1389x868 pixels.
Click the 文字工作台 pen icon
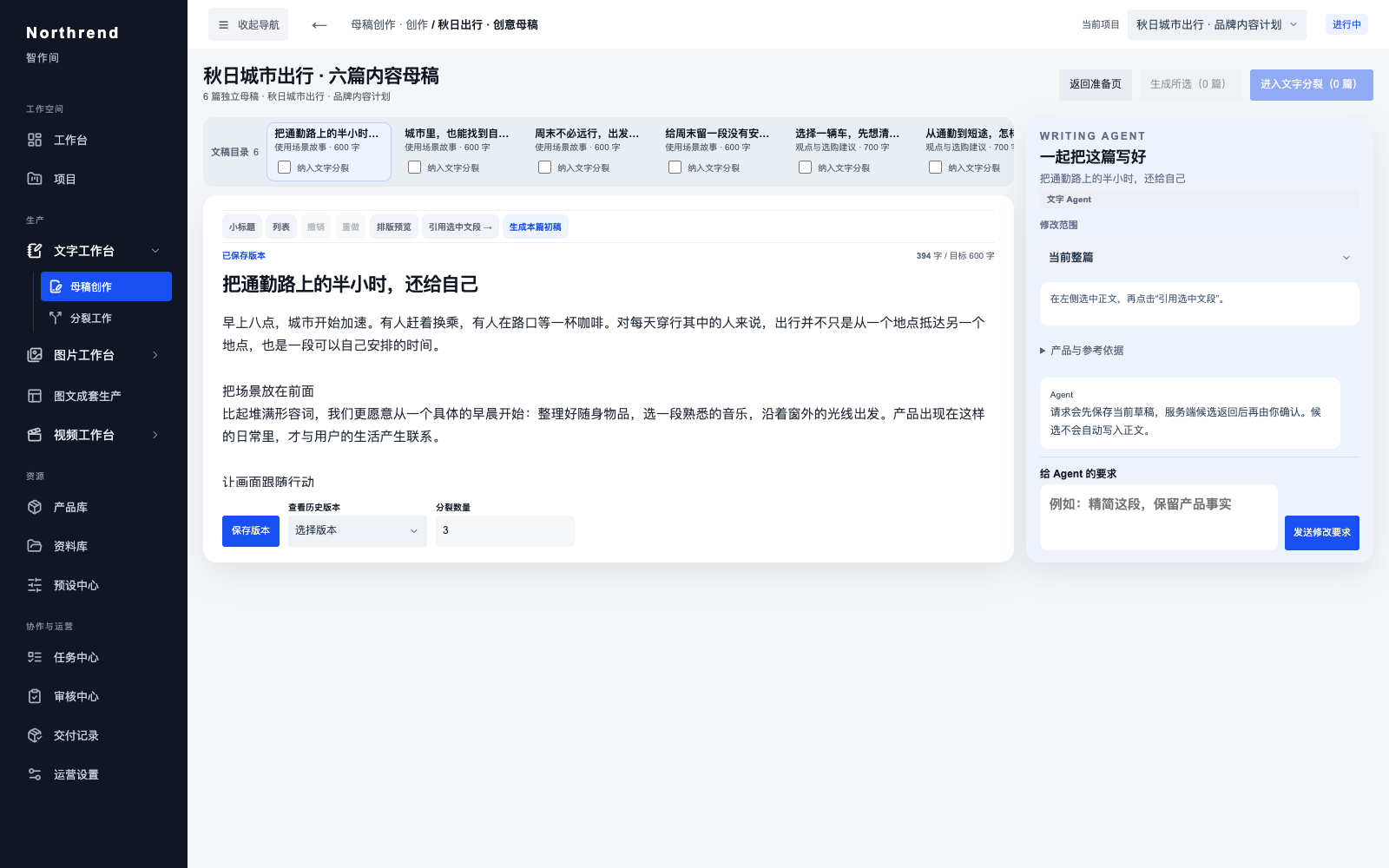(x=35, y=251)
